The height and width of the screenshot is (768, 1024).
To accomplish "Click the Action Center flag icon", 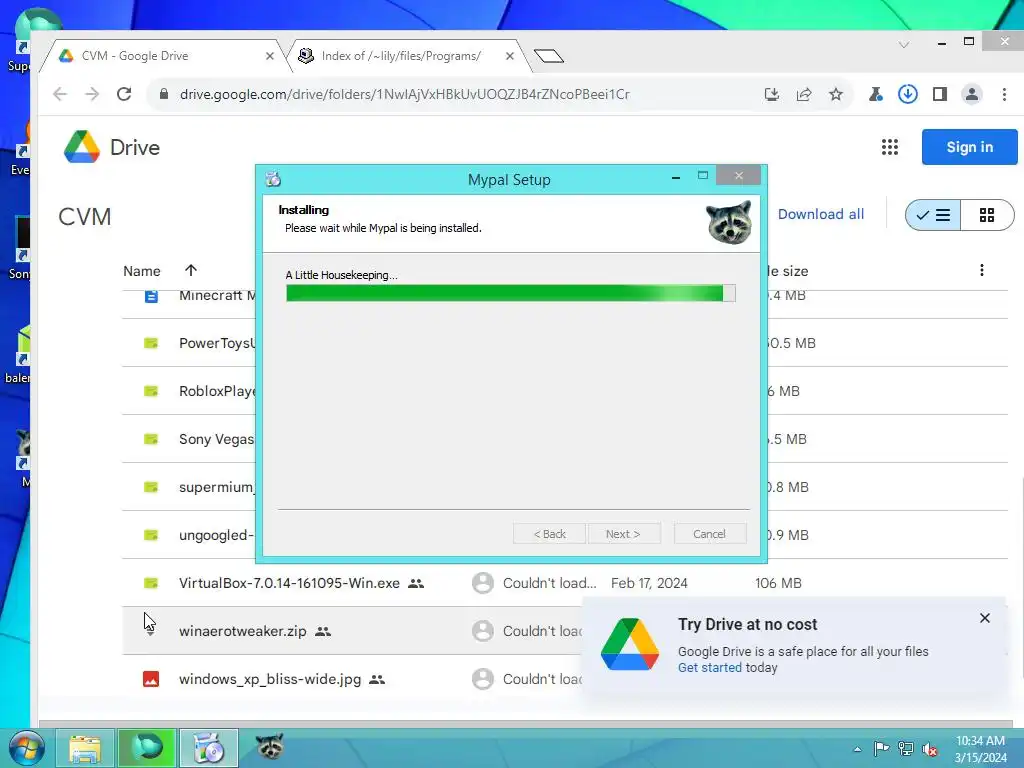I will point(881,748).
